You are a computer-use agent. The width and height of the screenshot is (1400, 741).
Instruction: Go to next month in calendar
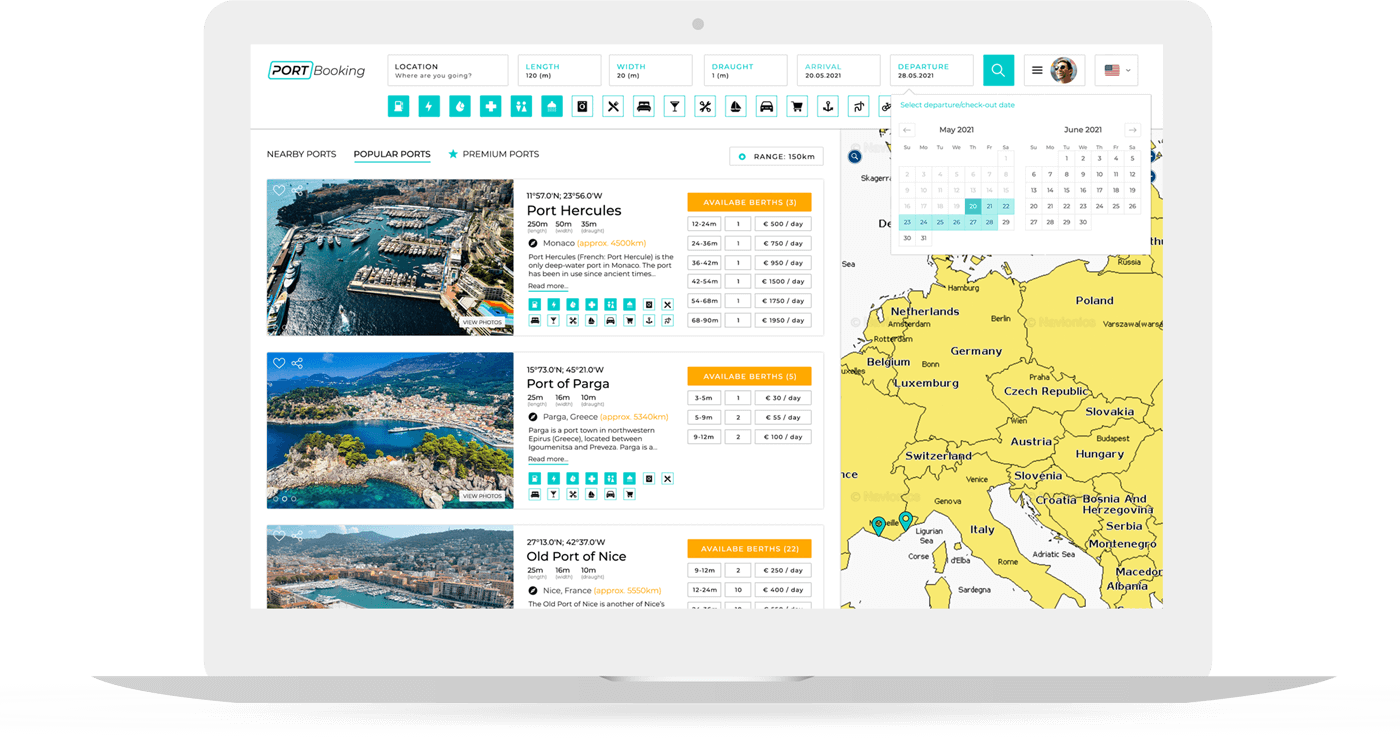pyautogui.click(x=1132, y=130)
